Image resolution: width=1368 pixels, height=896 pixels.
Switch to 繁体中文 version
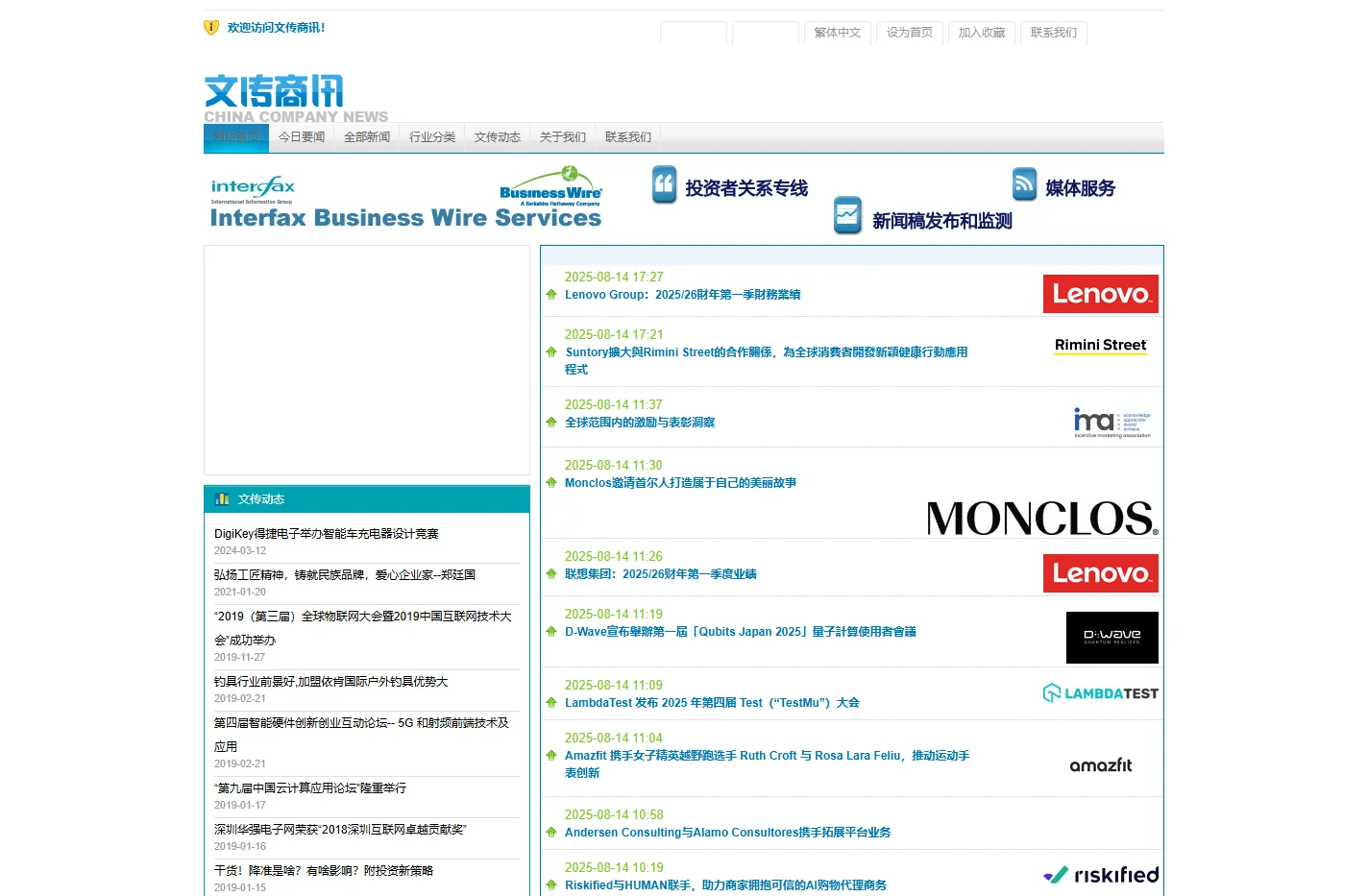838,33
